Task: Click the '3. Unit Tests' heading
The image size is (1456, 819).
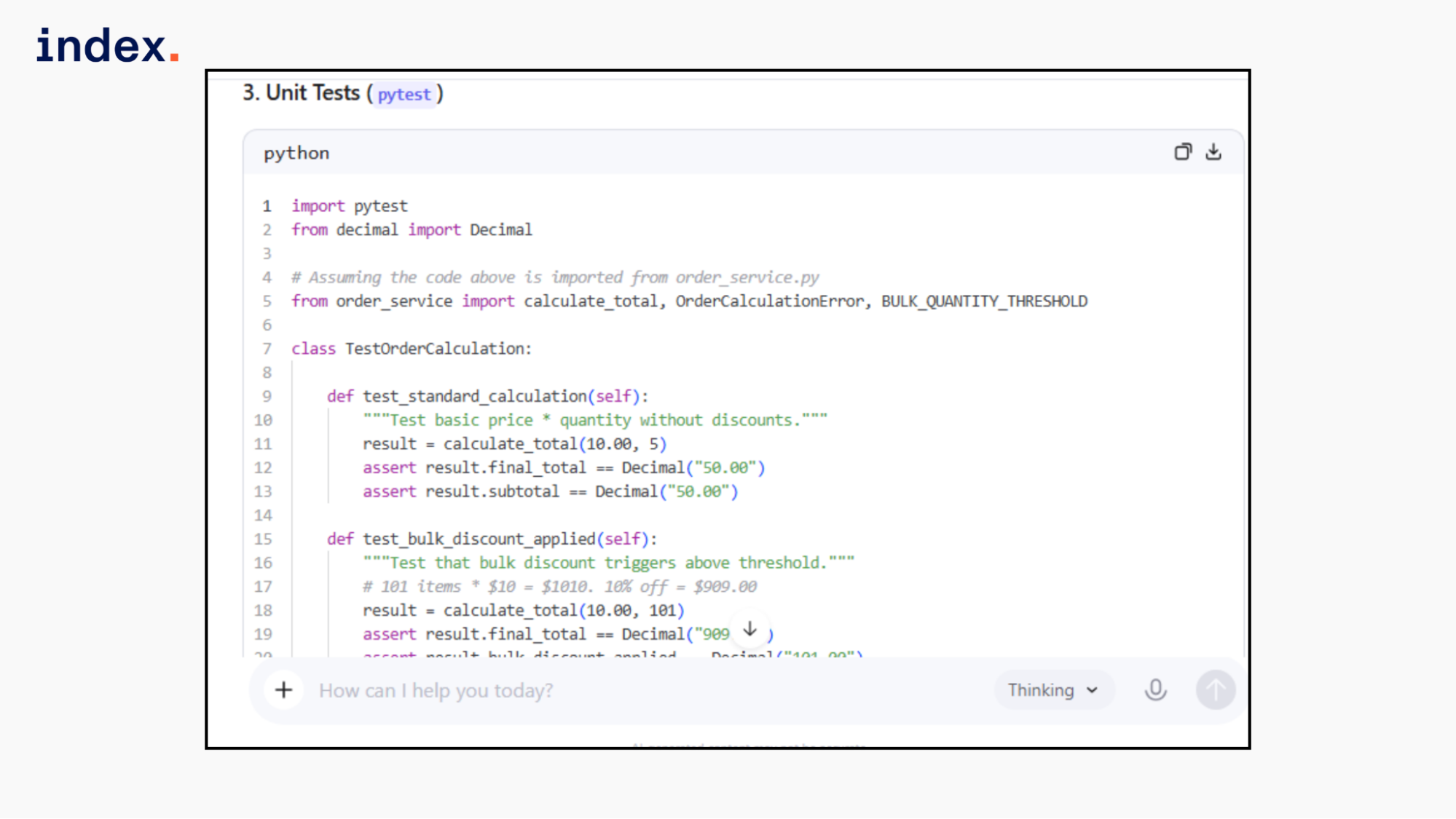Action: click(302, 93)
